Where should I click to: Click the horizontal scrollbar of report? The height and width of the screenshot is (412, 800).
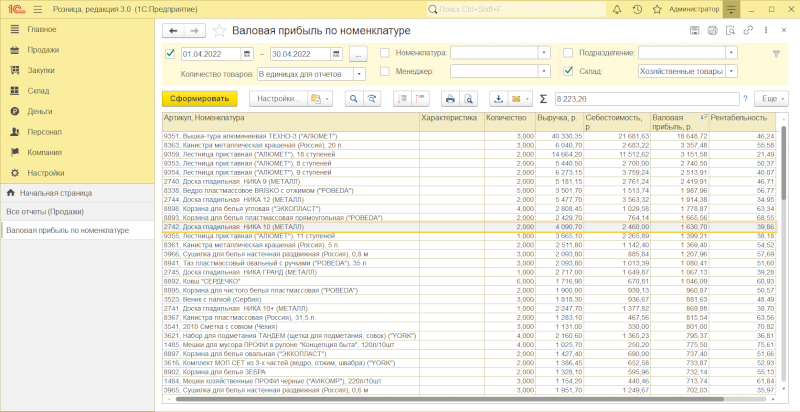pos(449,399)
